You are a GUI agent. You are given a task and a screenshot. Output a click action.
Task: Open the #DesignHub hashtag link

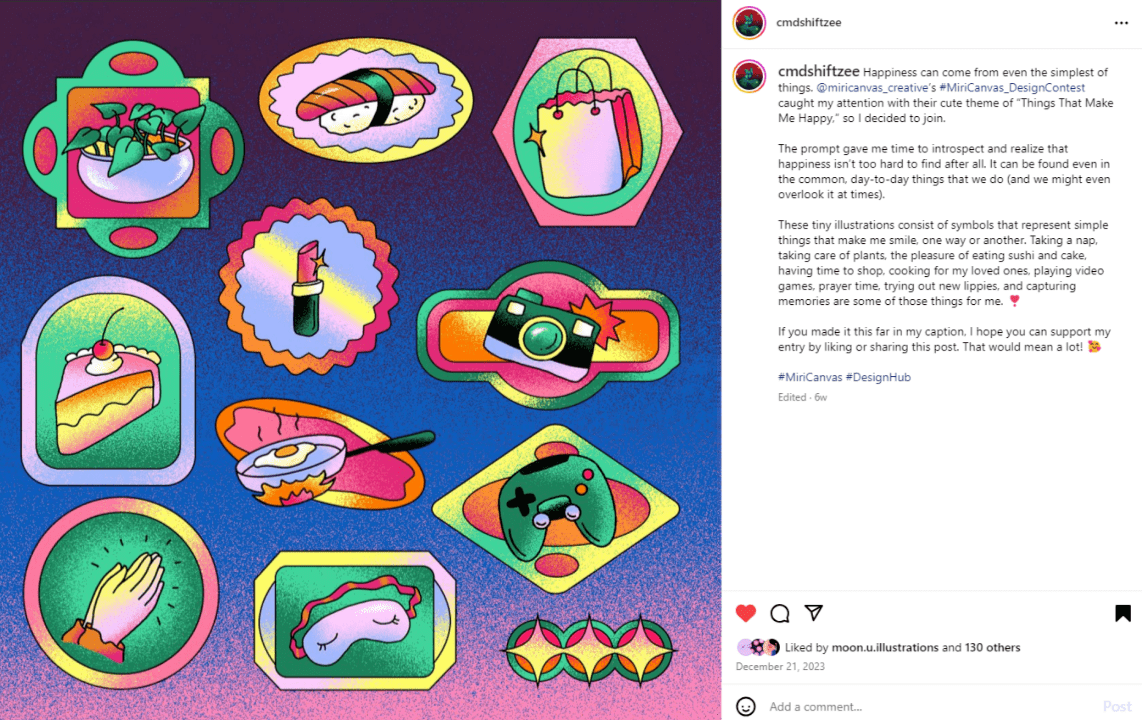click(x=878, y=377)
